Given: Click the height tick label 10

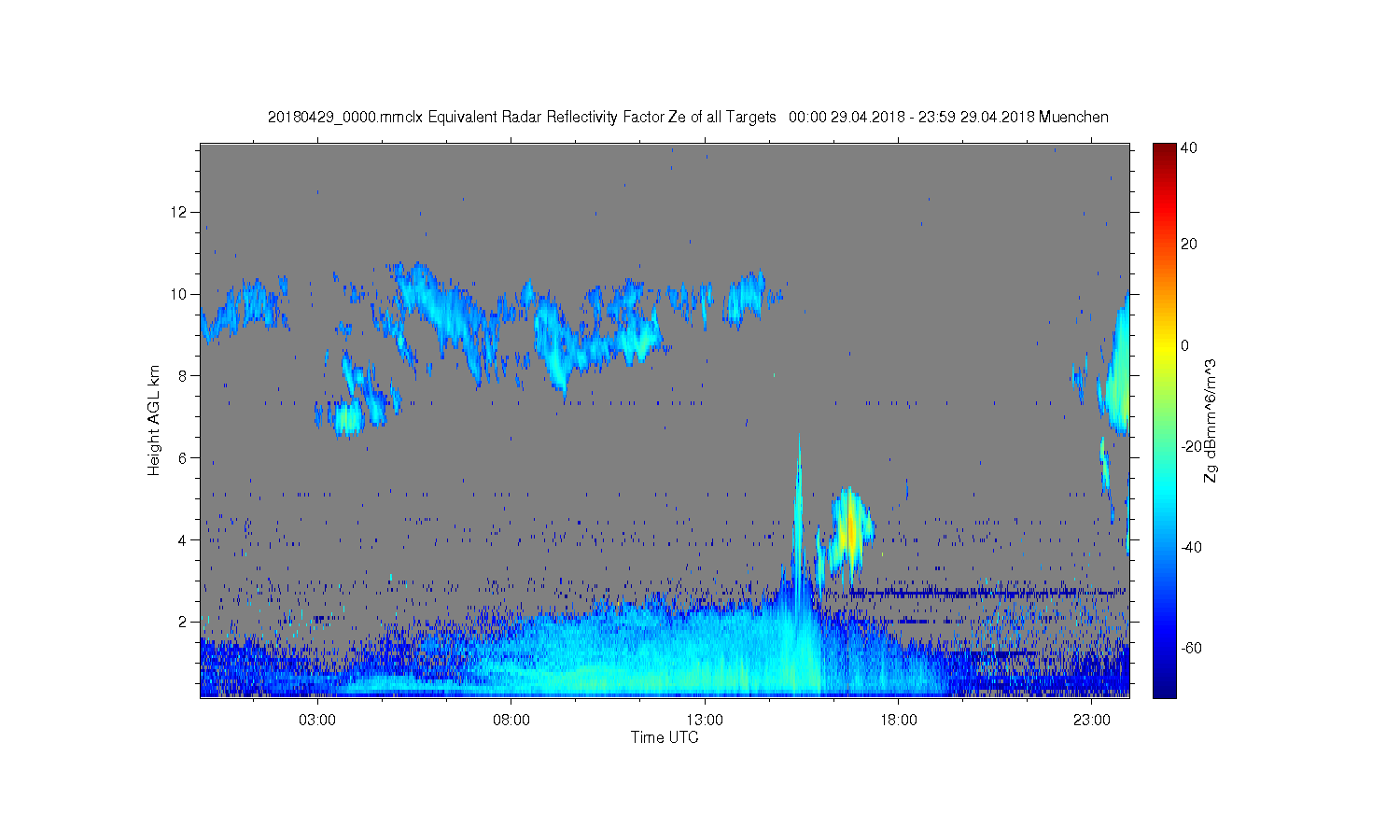Looking at the screenshot, I should pyautogui.click(x=178, y=294).
